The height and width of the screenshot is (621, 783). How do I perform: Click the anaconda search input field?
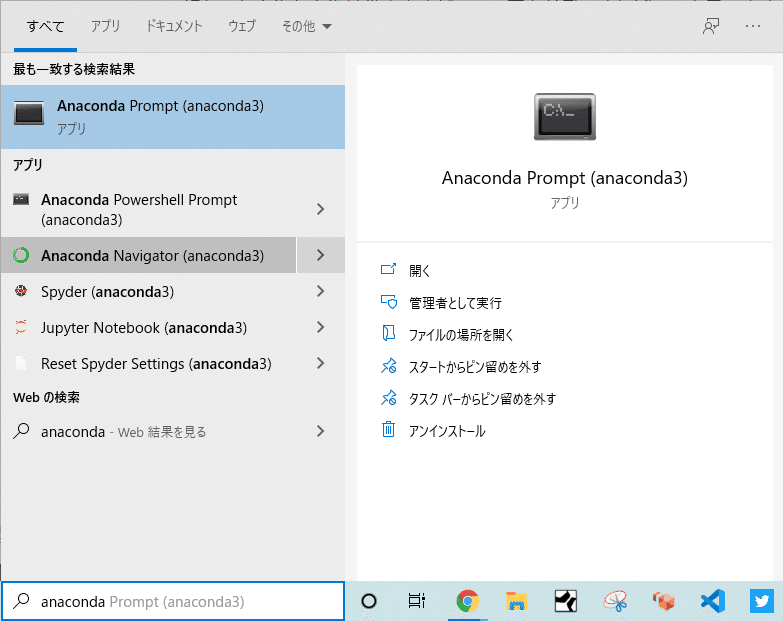coord(173,601)
